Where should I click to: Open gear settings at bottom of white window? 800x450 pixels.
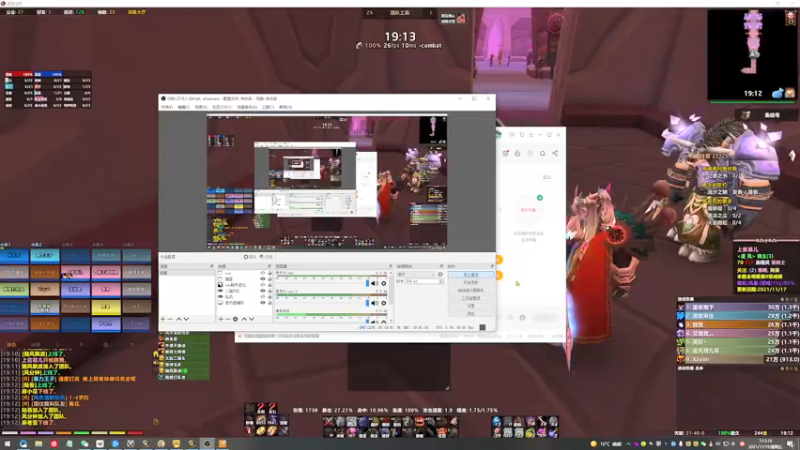[x=522, y=317]
